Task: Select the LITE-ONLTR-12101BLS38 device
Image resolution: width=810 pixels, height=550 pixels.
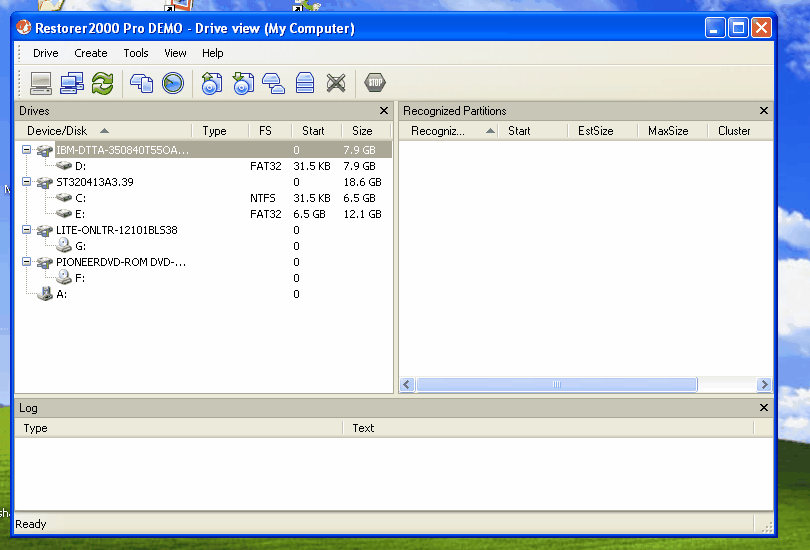Action: coord(204,230)
